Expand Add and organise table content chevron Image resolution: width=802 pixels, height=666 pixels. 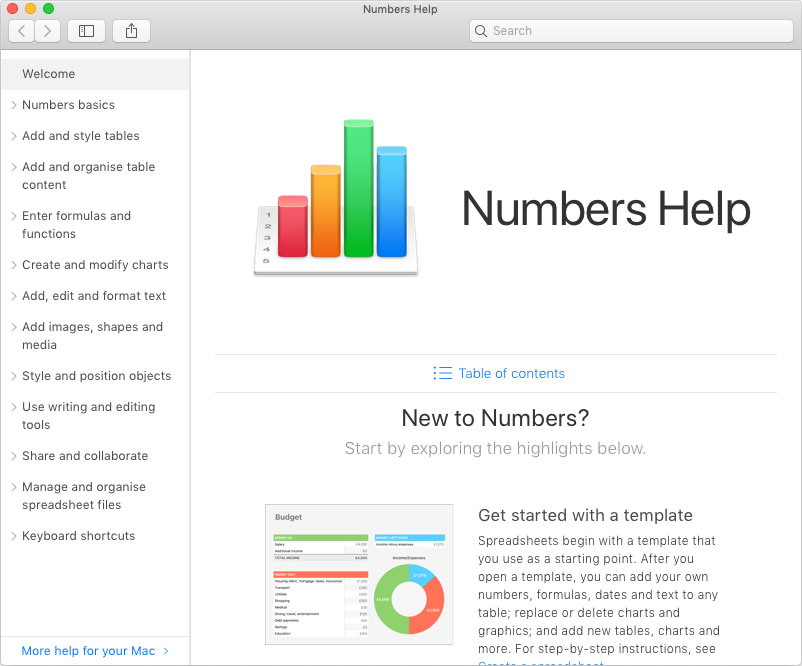pyautogui.click(x=14, y=167)
